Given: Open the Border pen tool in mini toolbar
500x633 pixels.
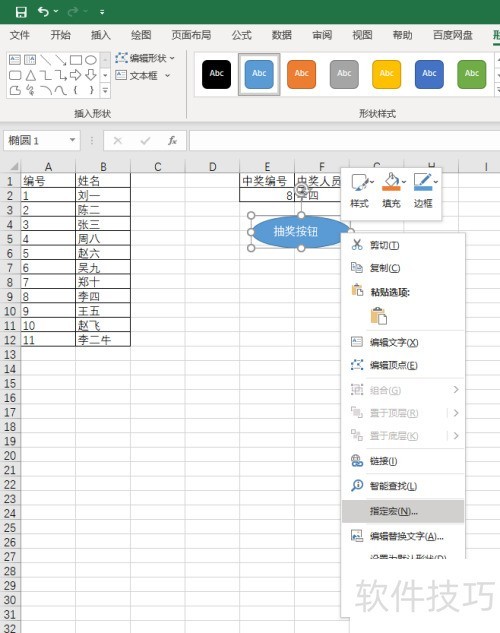Looking at the screenshot, I should pyautogui.click(x=423, y=190).
